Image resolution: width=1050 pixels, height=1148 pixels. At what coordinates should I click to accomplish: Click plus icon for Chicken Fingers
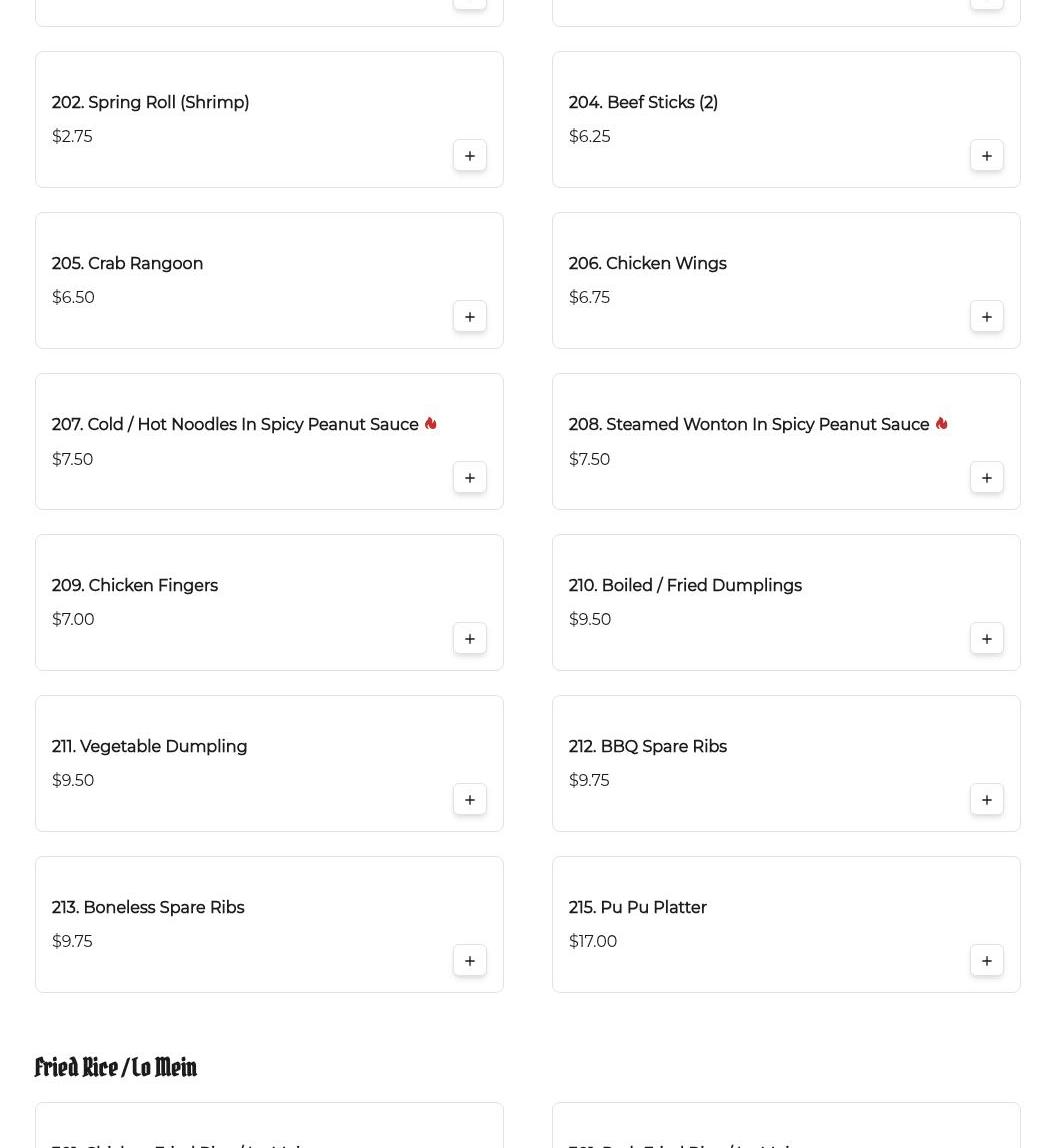(469, 639)
